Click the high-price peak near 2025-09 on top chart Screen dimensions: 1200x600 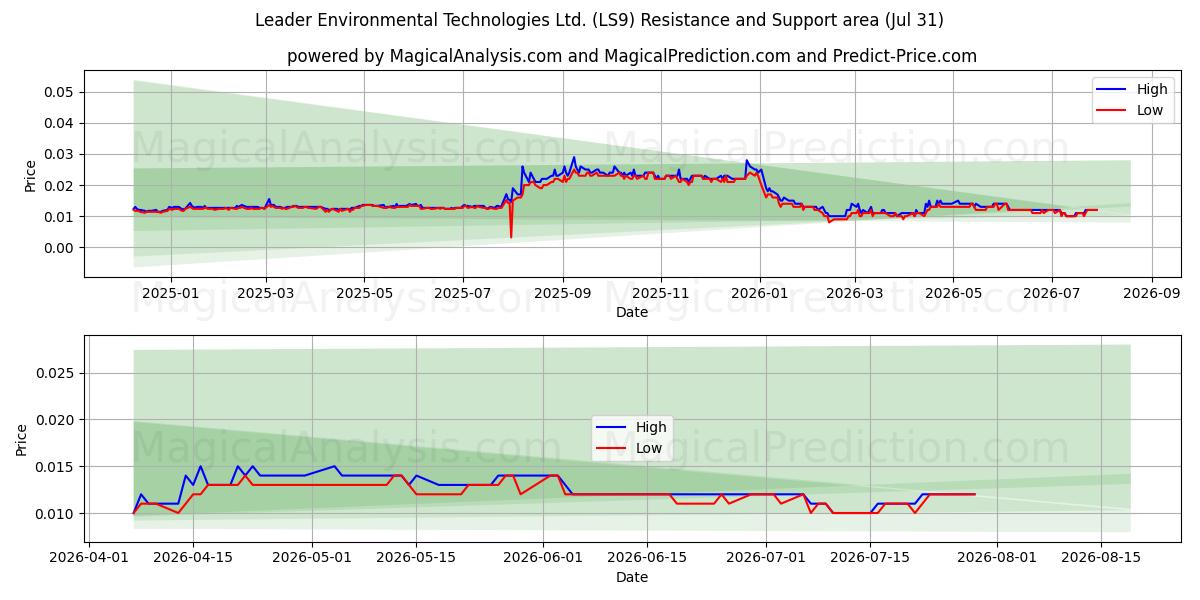573,158
